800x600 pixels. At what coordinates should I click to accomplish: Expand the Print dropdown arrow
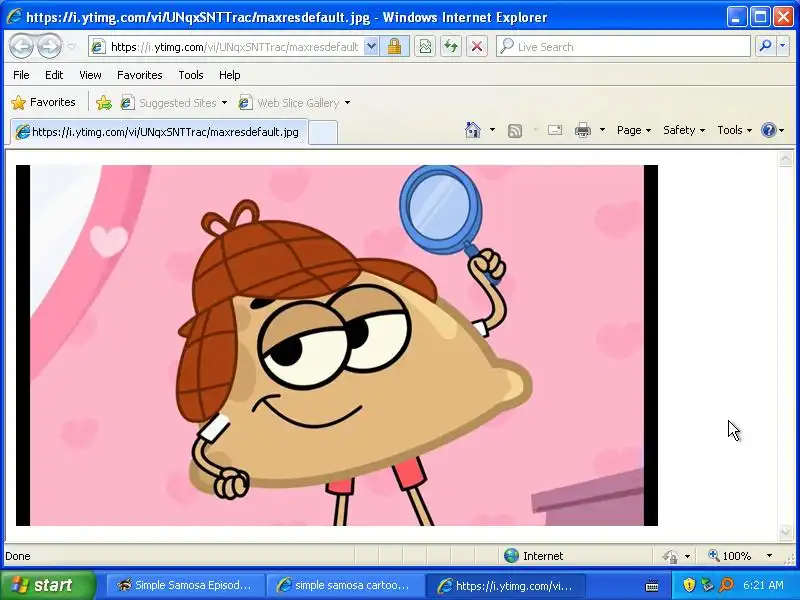tap(602, 130)
